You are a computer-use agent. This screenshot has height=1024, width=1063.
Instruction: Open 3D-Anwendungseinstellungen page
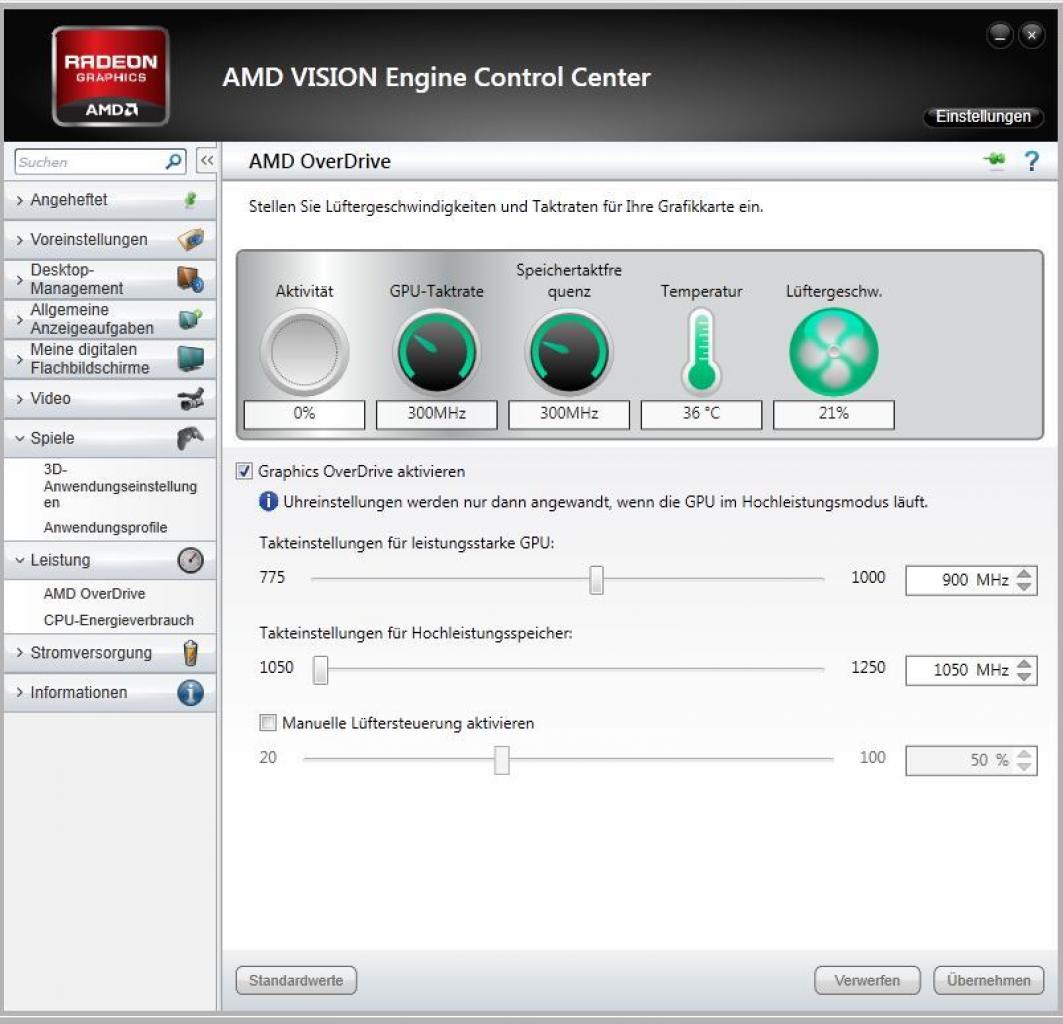click(120, 486)
